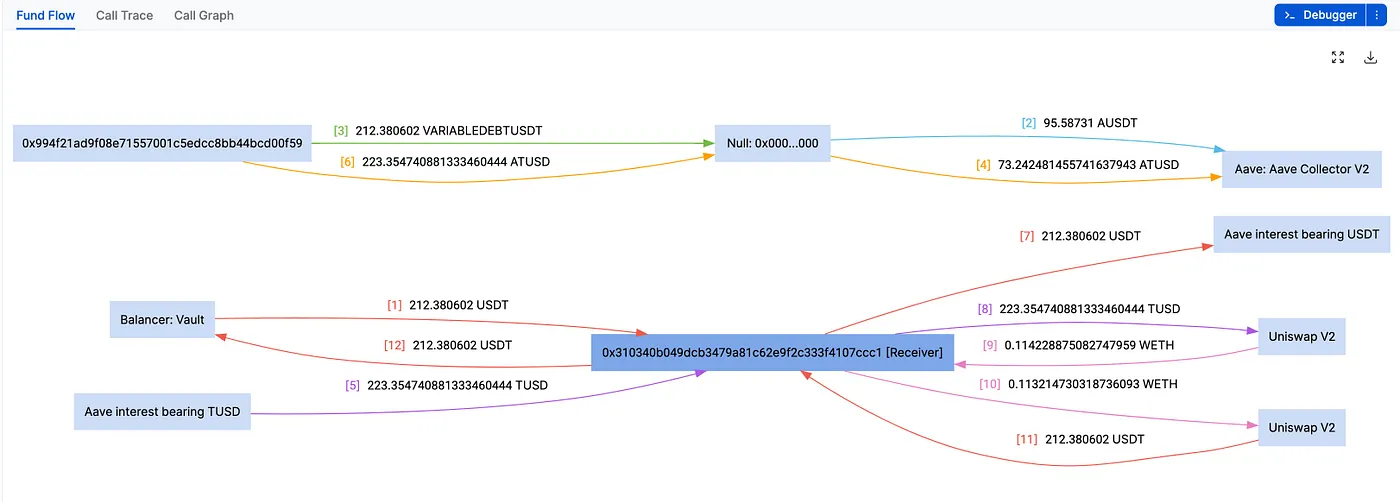This screenshot has height=502, width=1400.
Task: Launch the Debugger
Action: [1320, 15]
